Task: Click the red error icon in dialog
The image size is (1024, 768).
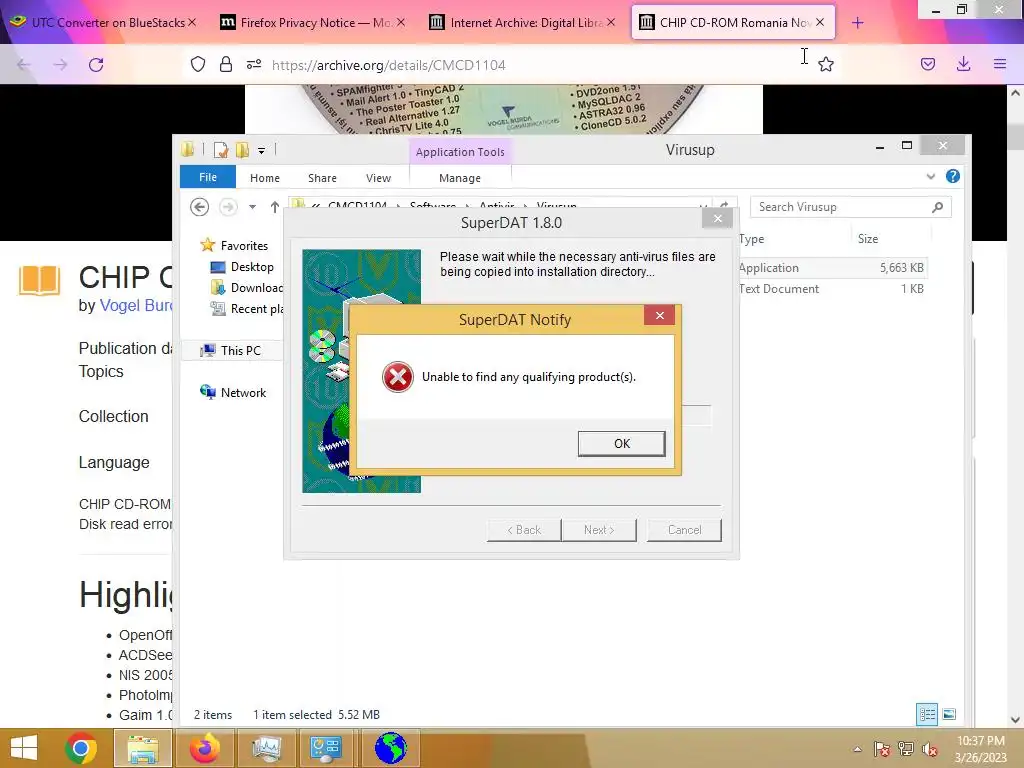Action: click(398, 377)
